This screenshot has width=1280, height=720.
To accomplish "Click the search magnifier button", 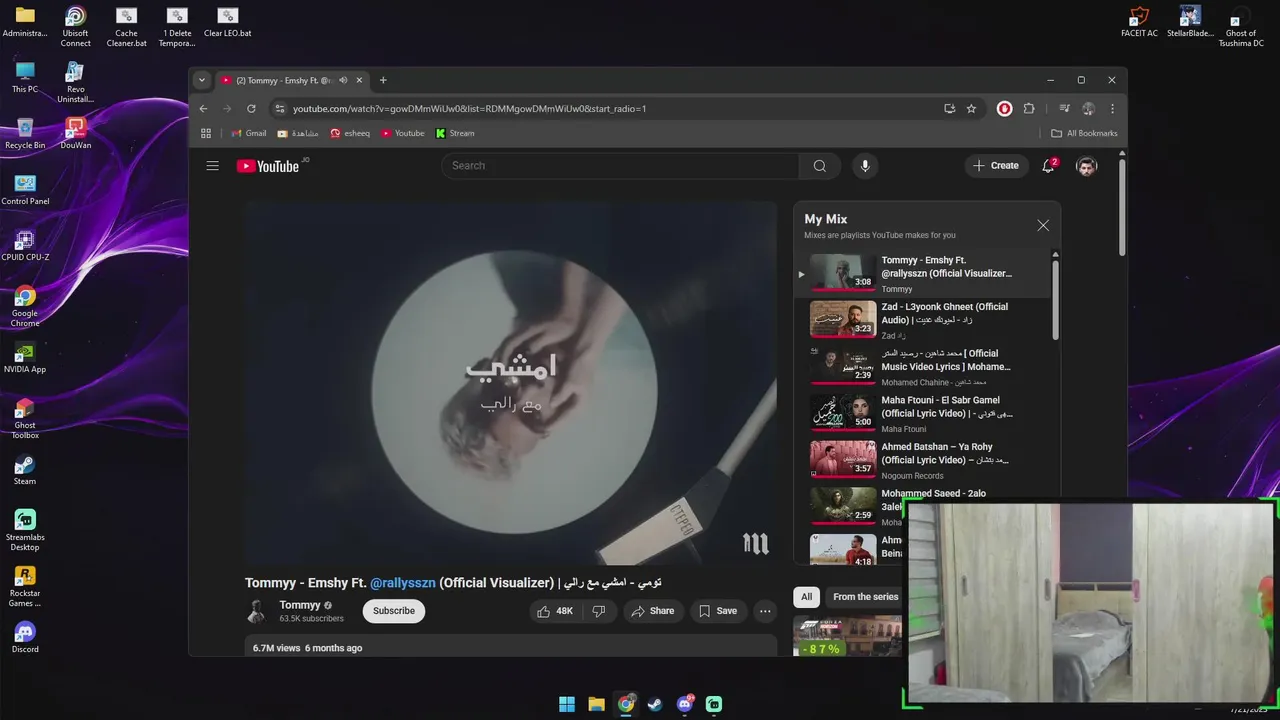I will tap(820, 166).
